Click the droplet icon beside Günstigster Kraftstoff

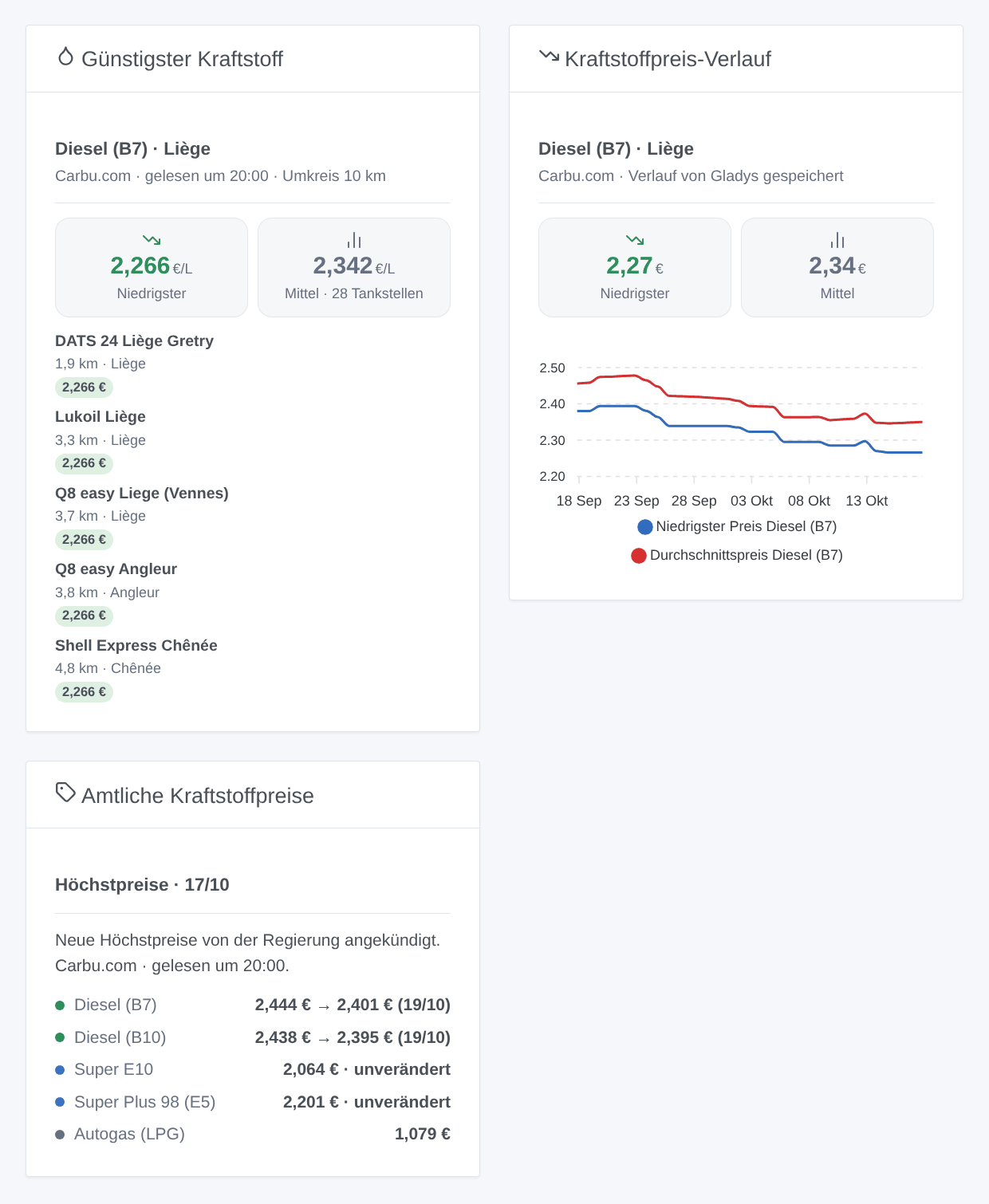tap(65, 57)
